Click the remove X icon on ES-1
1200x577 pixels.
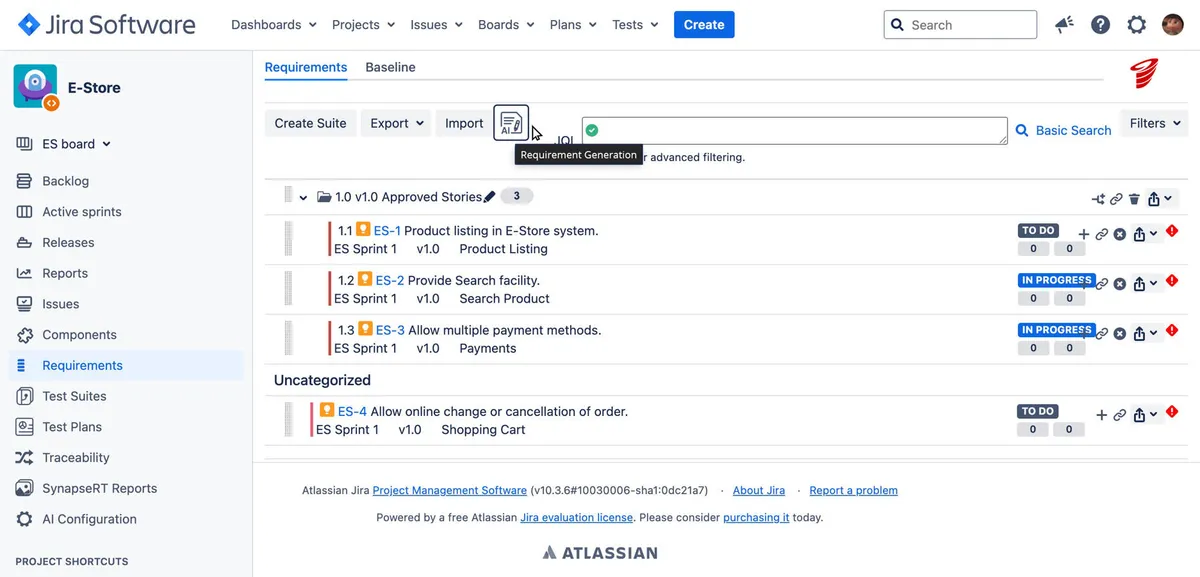tap(1120, 234)
